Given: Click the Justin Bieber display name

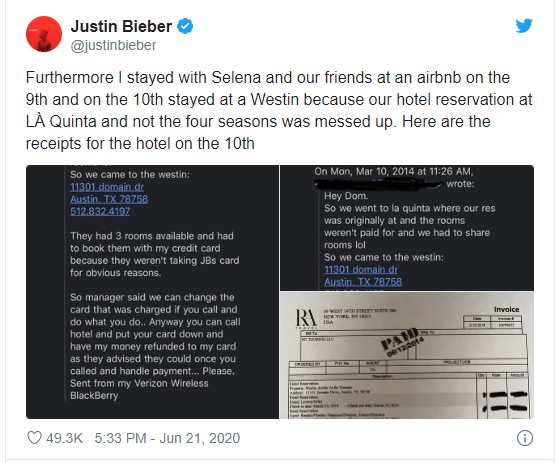Looking at the screenshot, I should (121, 27).
